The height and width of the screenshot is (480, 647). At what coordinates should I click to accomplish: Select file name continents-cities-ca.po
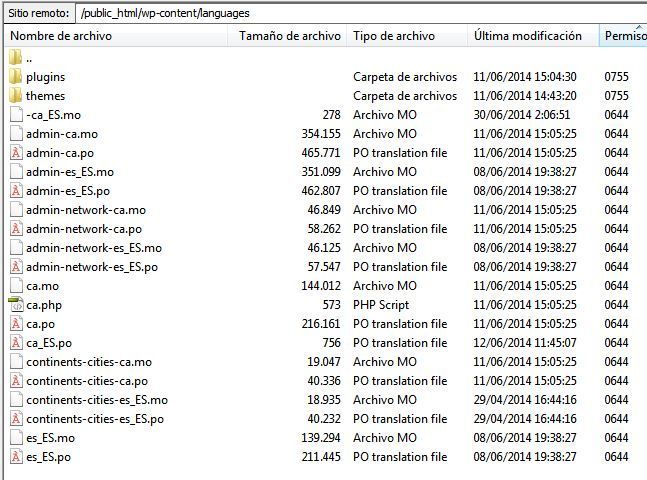[87, 381]
